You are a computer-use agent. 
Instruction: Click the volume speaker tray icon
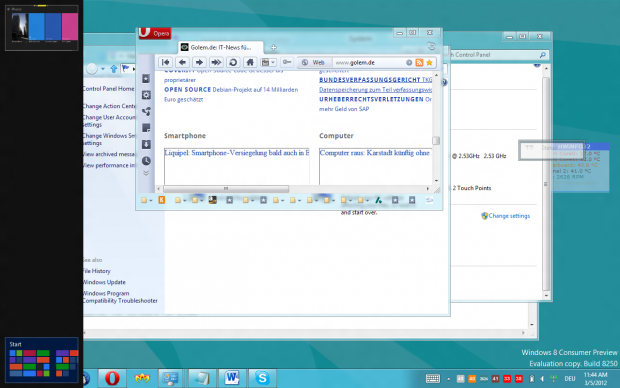click(542, 379)
